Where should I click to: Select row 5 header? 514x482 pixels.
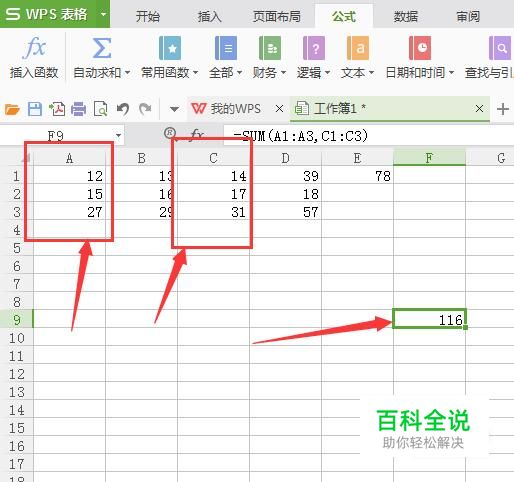(17, 248)
